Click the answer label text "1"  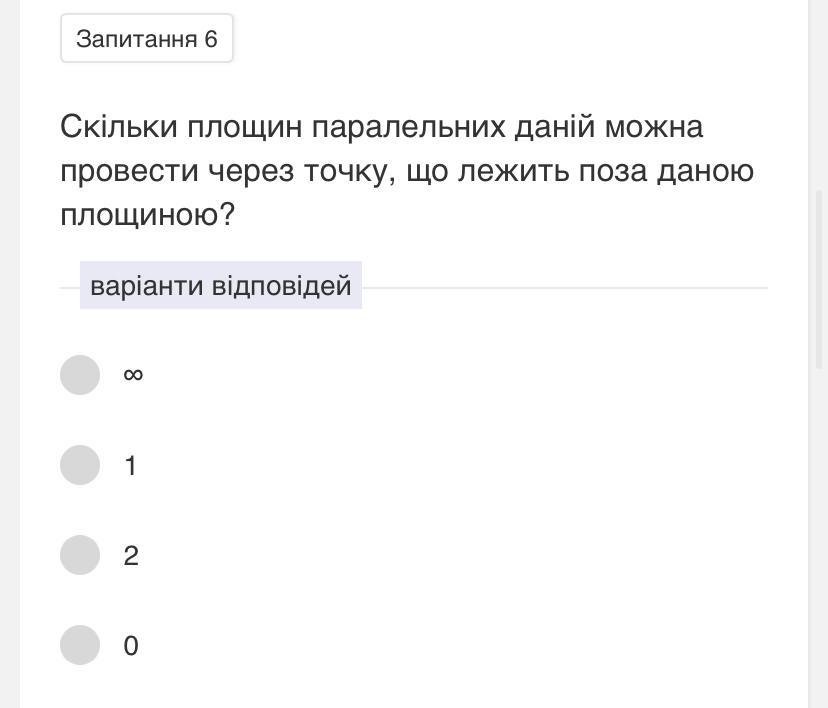[x=130, y=466]
